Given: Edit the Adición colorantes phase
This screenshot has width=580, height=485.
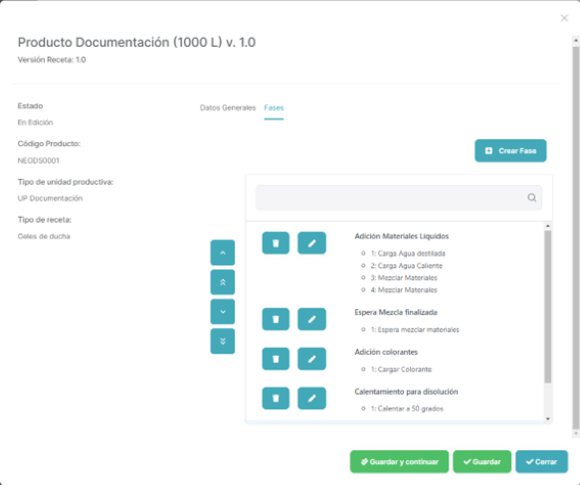Looking at the screenshot, I should pyautogui.click(x=311, y=359).
